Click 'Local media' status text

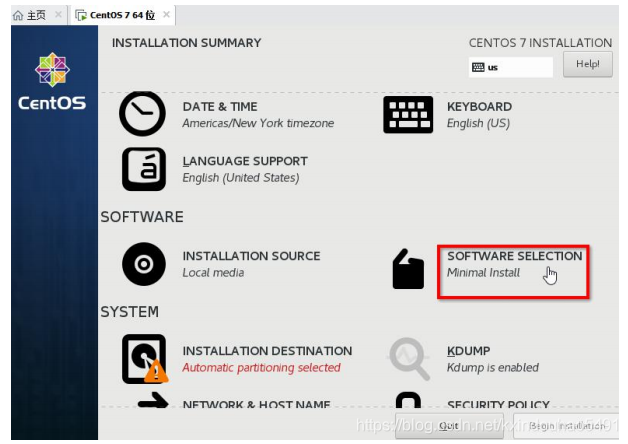pyautogui.click(x=213, y=273)
